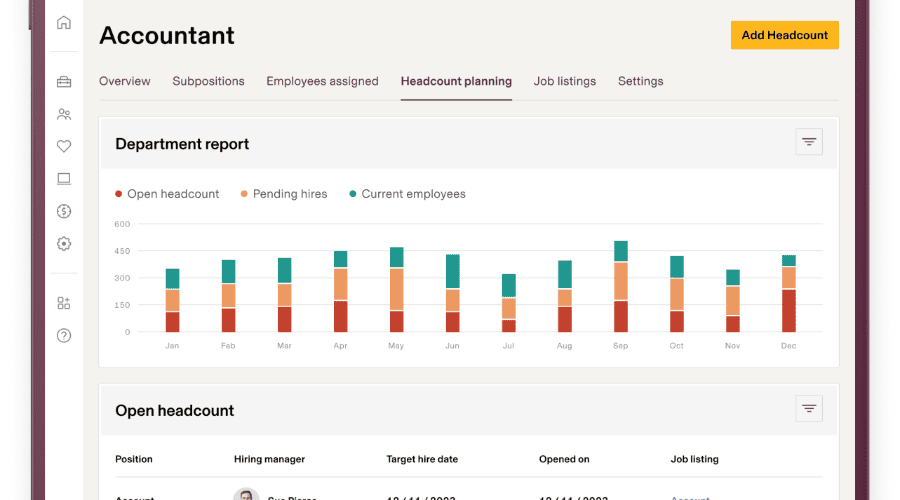Switch to the Overview tab
Image resolution: width=900 pixels, height=500 pixels.
pos(125,81)
